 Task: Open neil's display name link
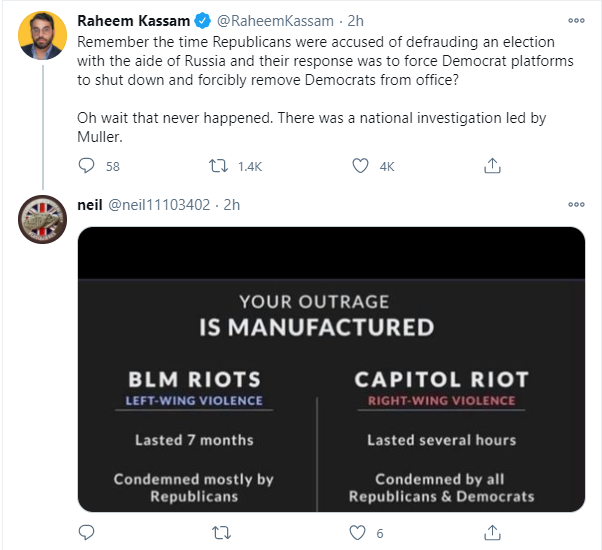click(90, 204)
